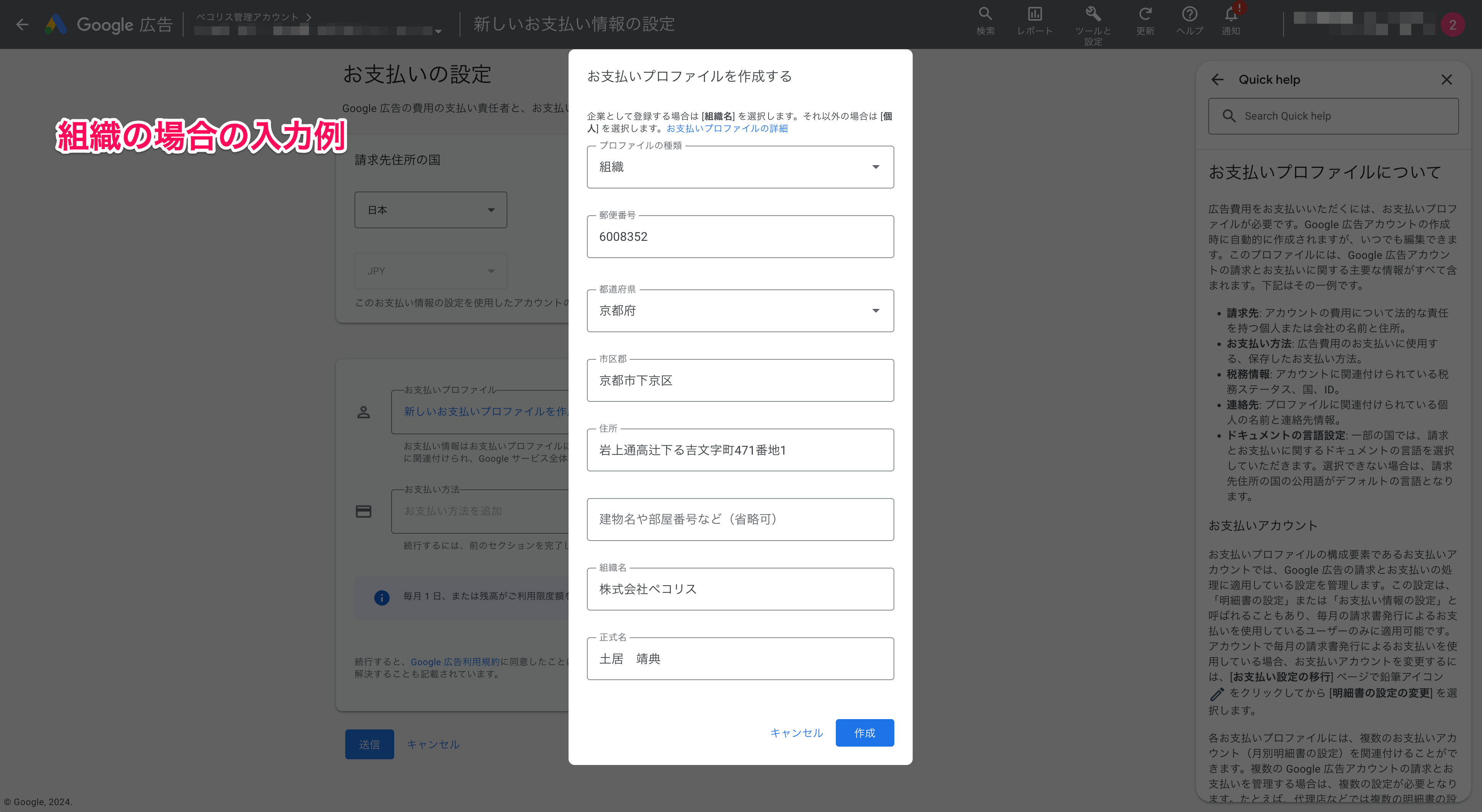
Task: Click the 建物名や部屋番号など optional field
Action: click(x=740, y=519)
